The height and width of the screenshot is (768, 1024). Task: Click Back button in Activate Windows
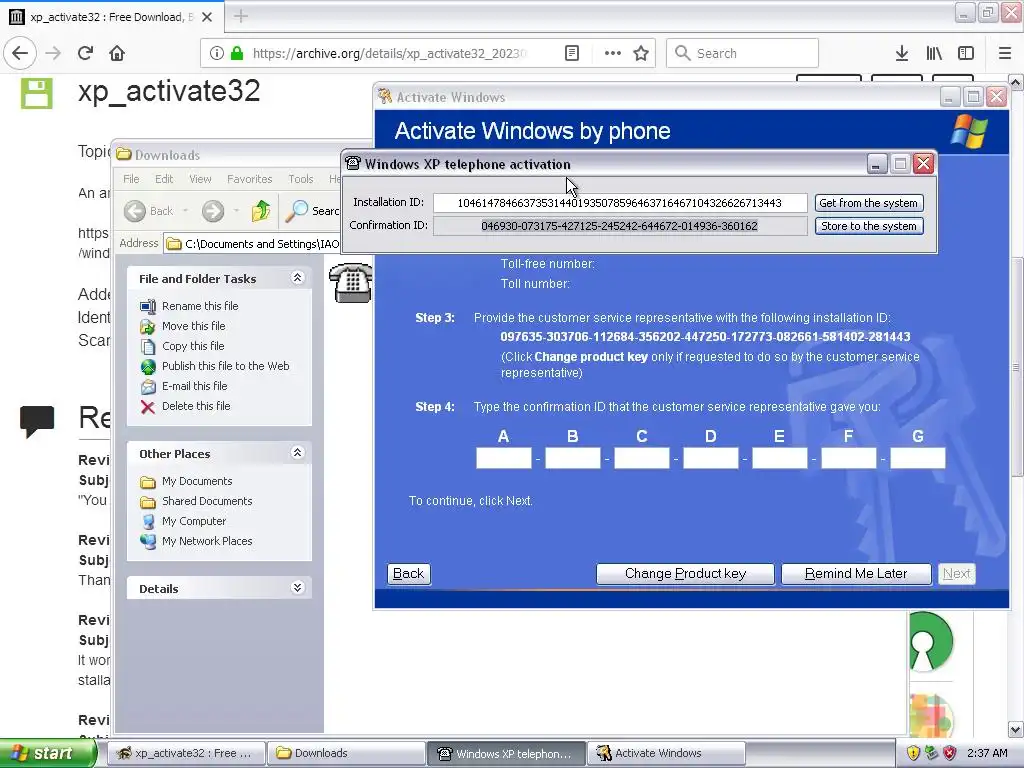pyautogui.click(x=409, y=573)
